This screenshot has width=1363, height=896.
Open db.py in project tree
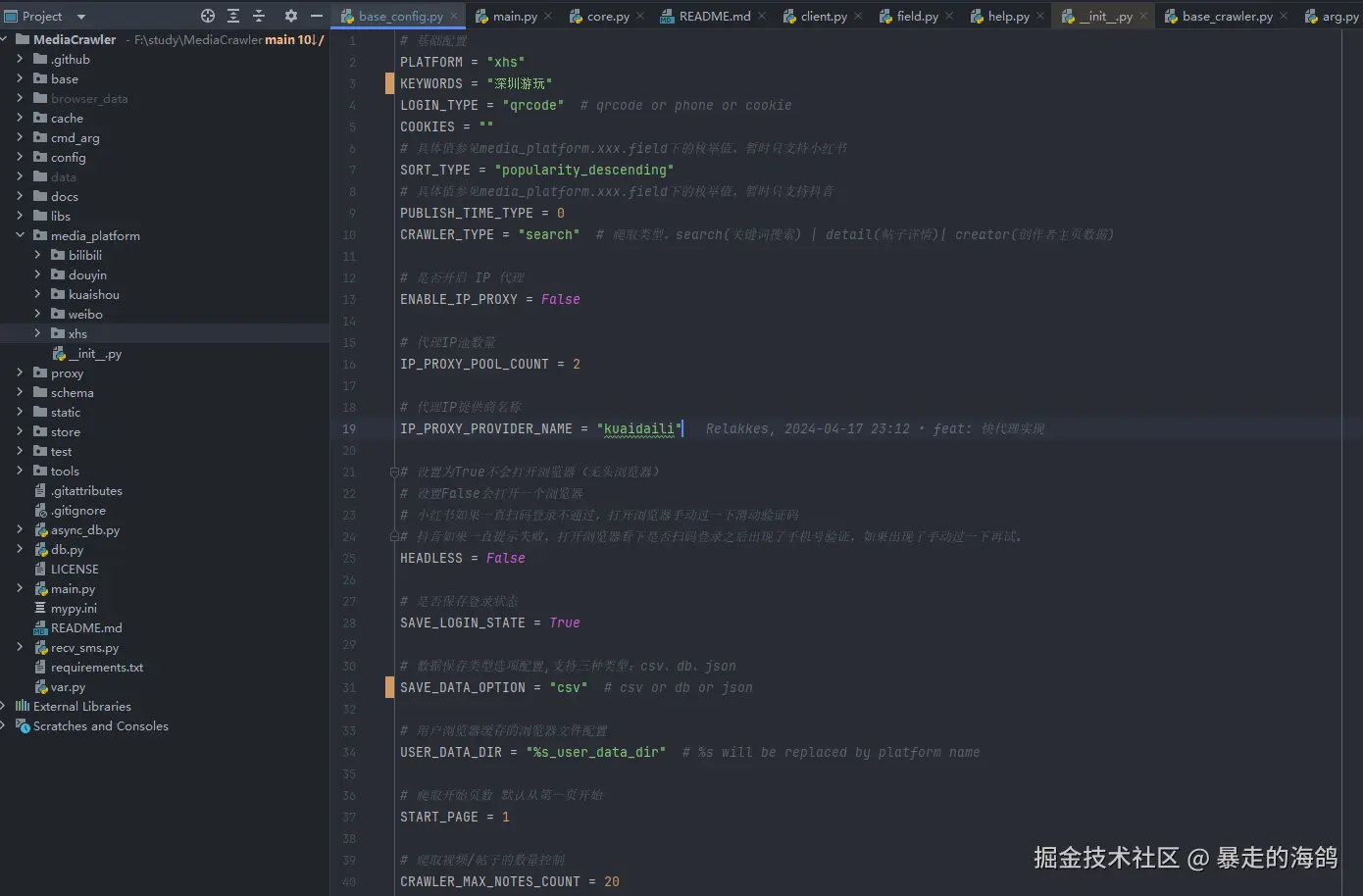pyautogui.click(x=67, y=549)
